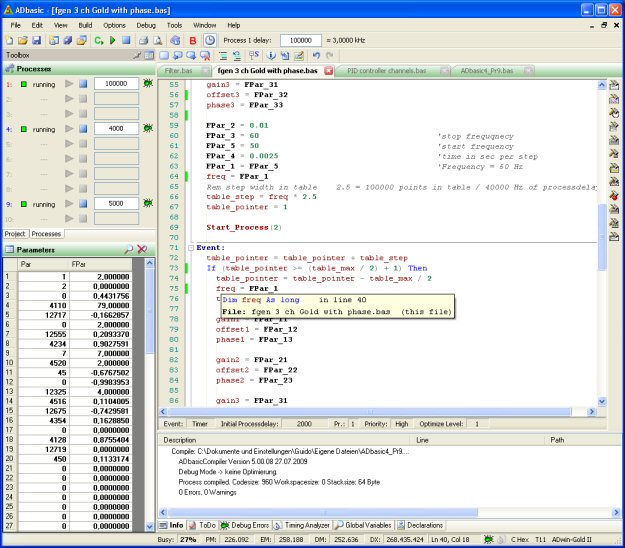
Task: Stop running process 4 with its blue square
Action: pyautogui.click(x=84, y=129)
